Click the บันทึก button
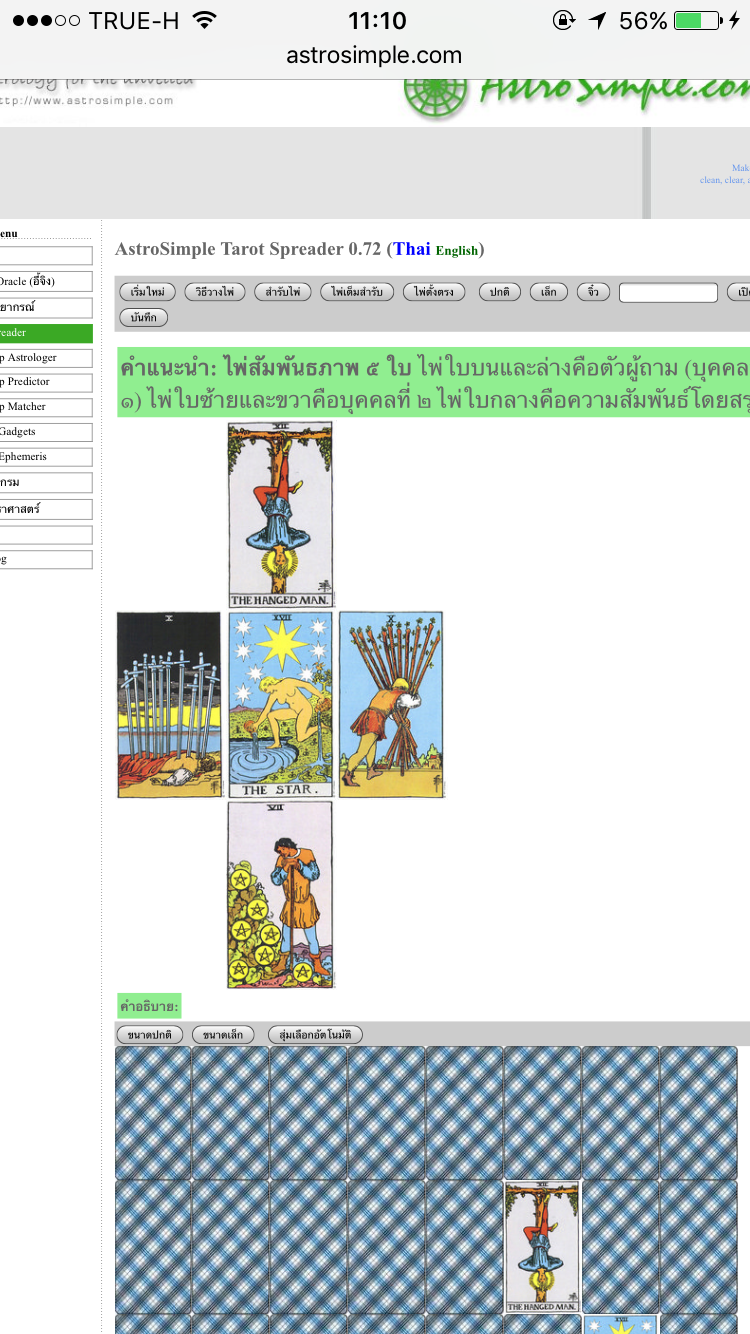750x1334 pixels. point(144,317)
